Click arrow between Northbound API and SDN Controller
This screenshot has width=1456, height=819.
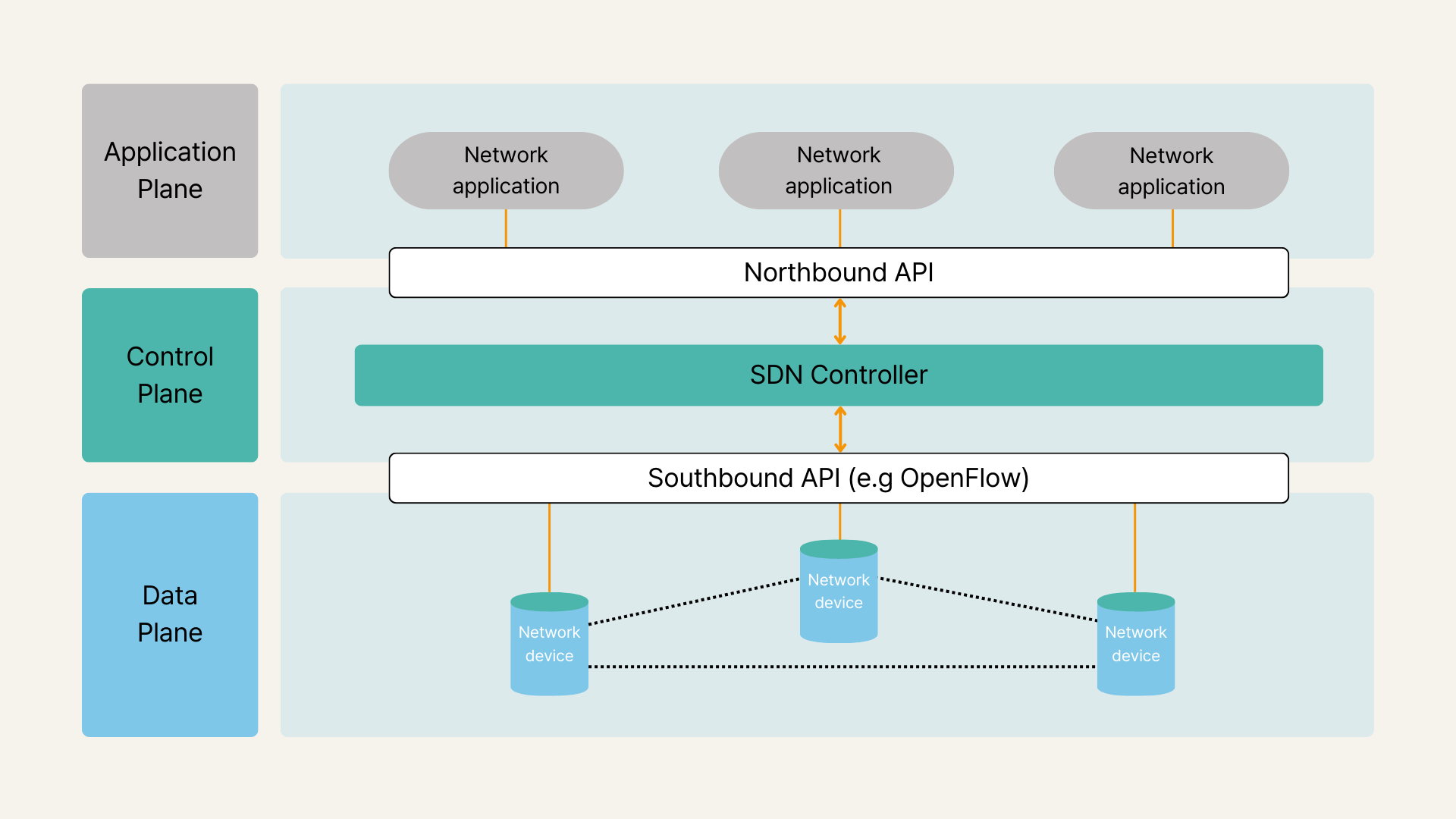pyautogui.click(x=839, y=322)
